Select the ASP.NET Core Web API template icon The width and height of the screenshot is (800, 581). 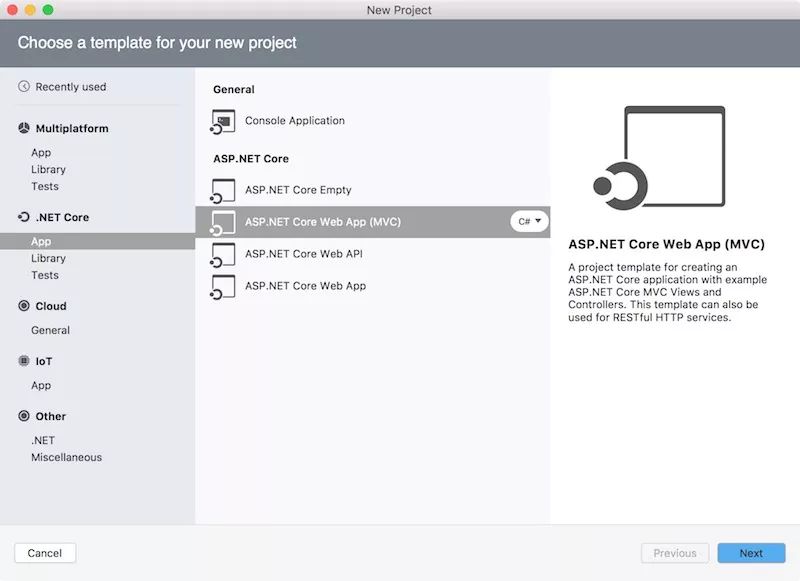click(x=222, y=253)
